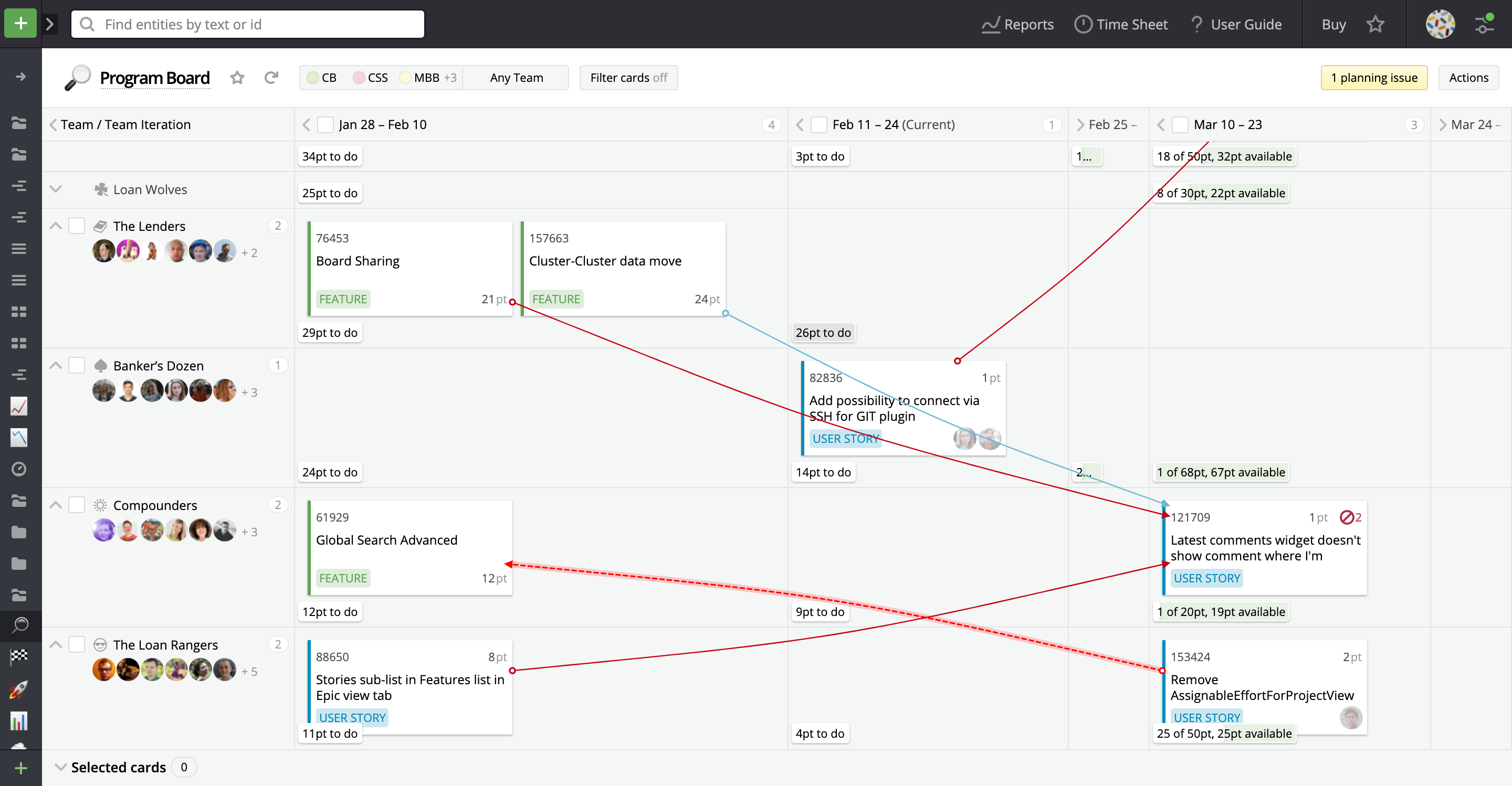Expand the Selected cards panel
This screenshot has height=786, width=1512.
click(x=60, y=767)
